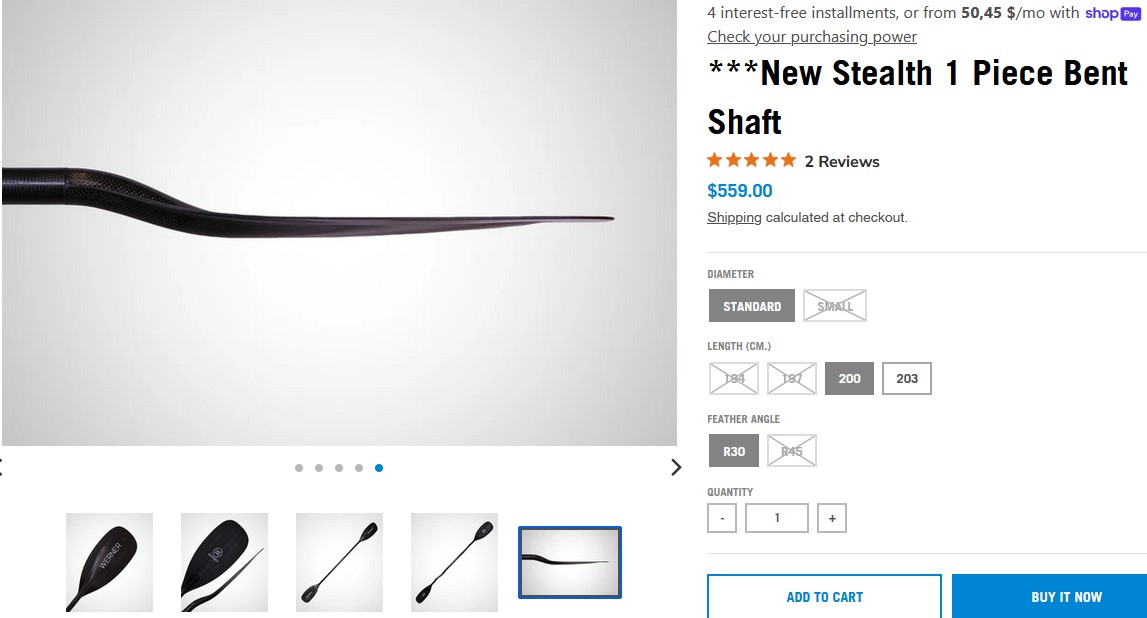Select Standard diameter option
Viewport: 1147px width, 618px height.
(x=752, y=306)
